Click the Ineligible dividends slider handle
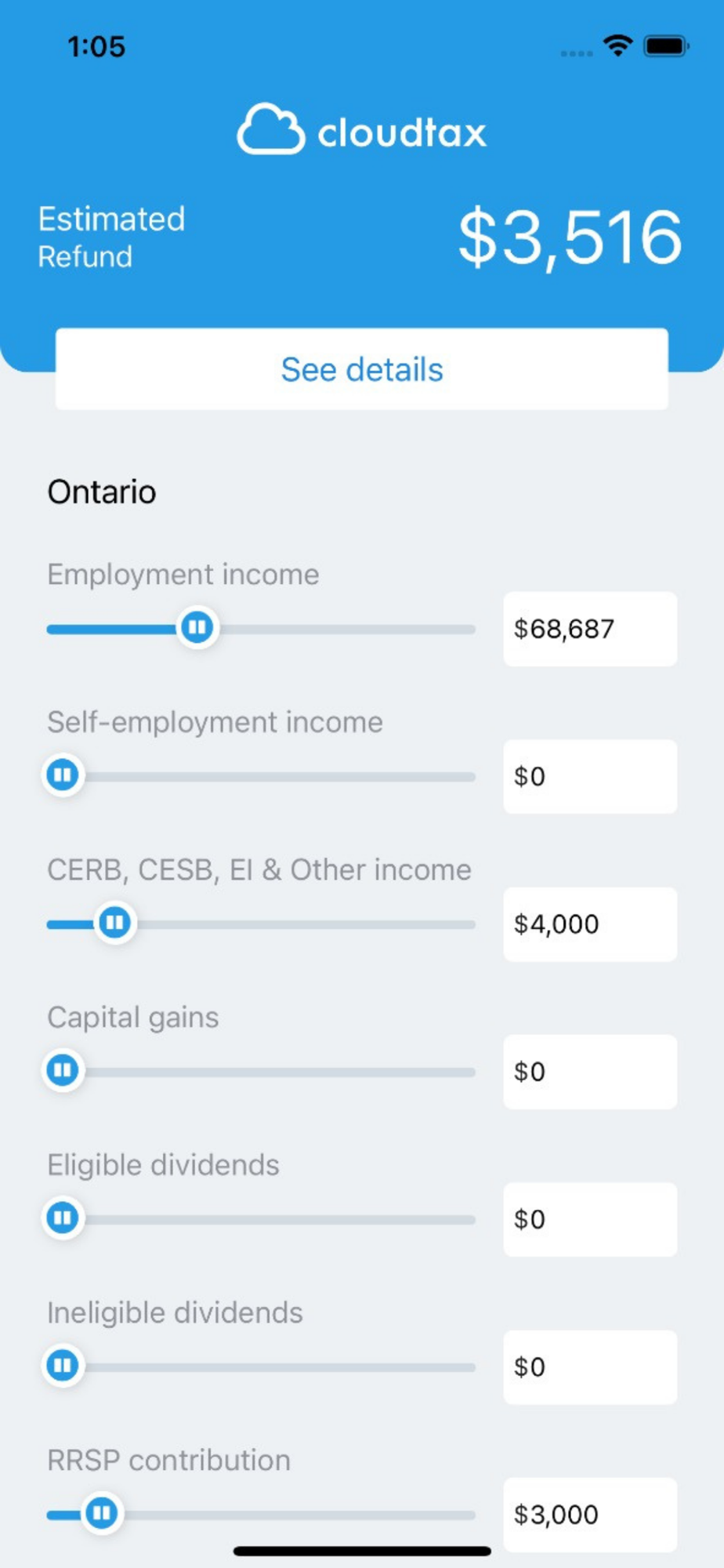Image resolution: width=724 pixels, height=1568 pixels. (x=63, y=1366)
